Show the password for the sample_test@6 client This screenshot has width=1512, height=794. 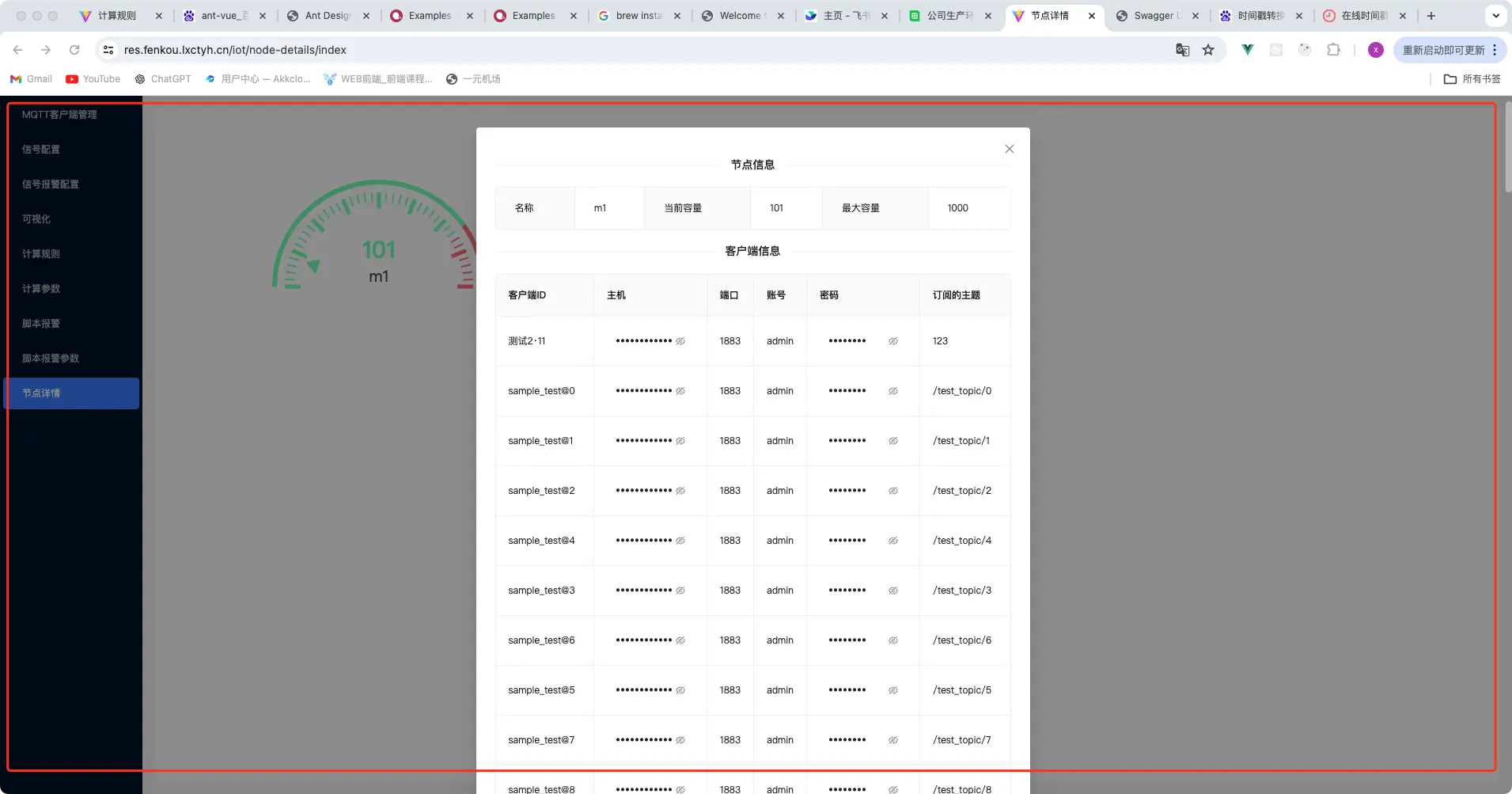892,640
